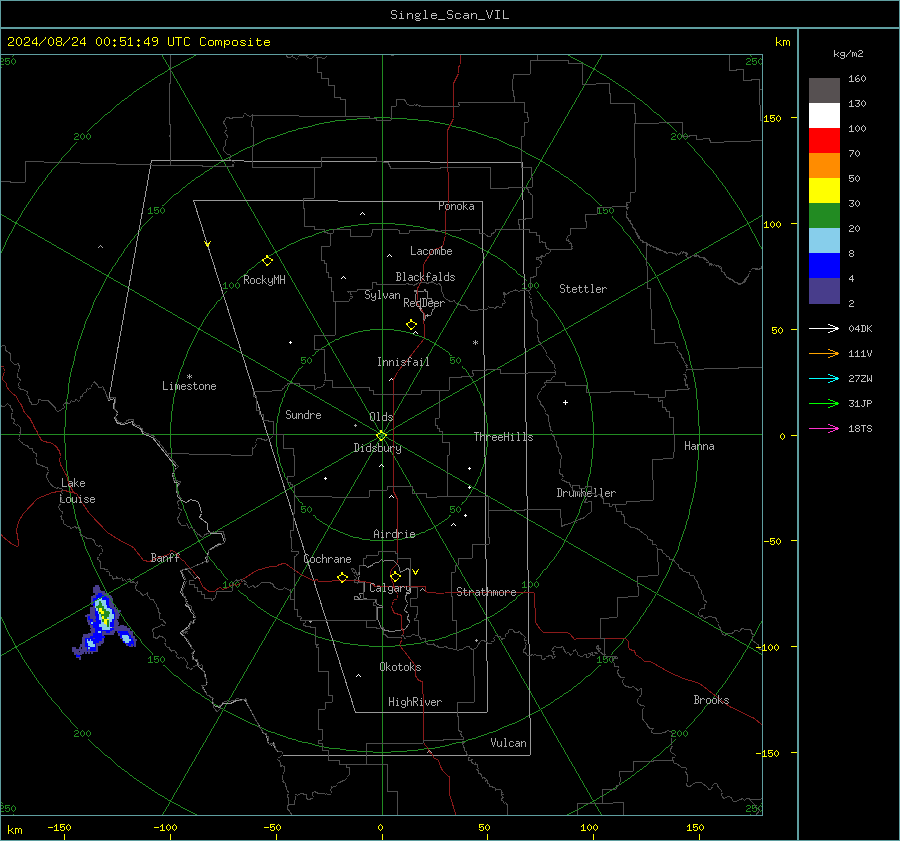Click the cyan 27ZW arrow icon
Screen dimensions: 900x841
pos(824,378)
